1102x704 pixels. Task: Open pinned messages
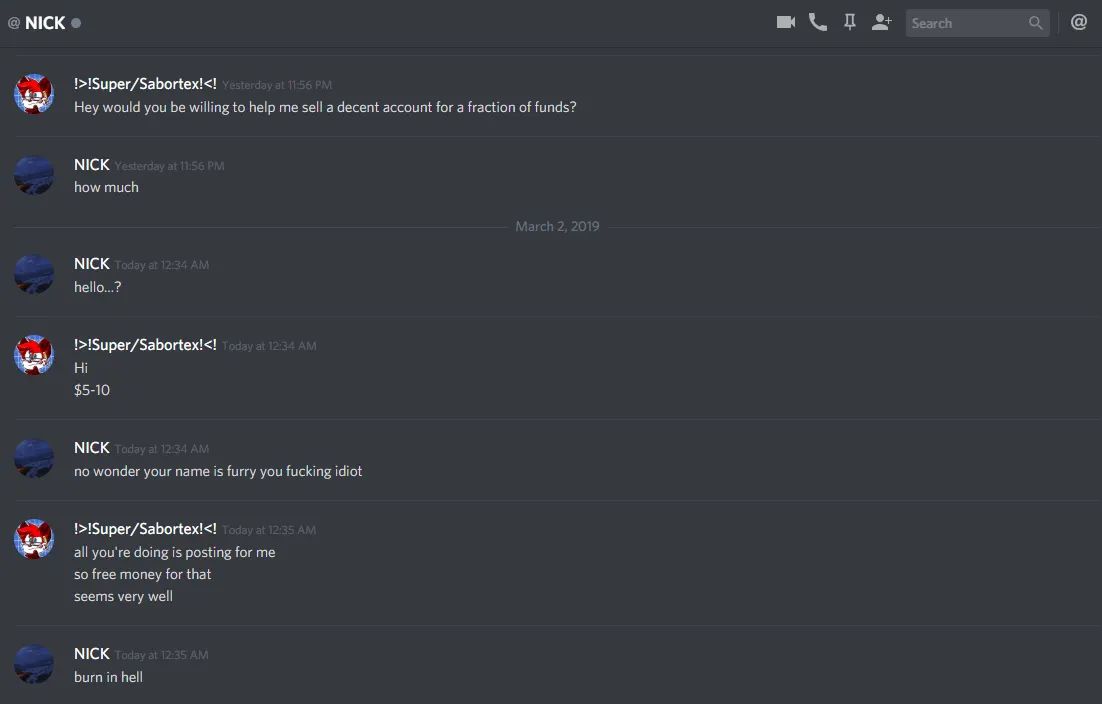tap(850, 22)
